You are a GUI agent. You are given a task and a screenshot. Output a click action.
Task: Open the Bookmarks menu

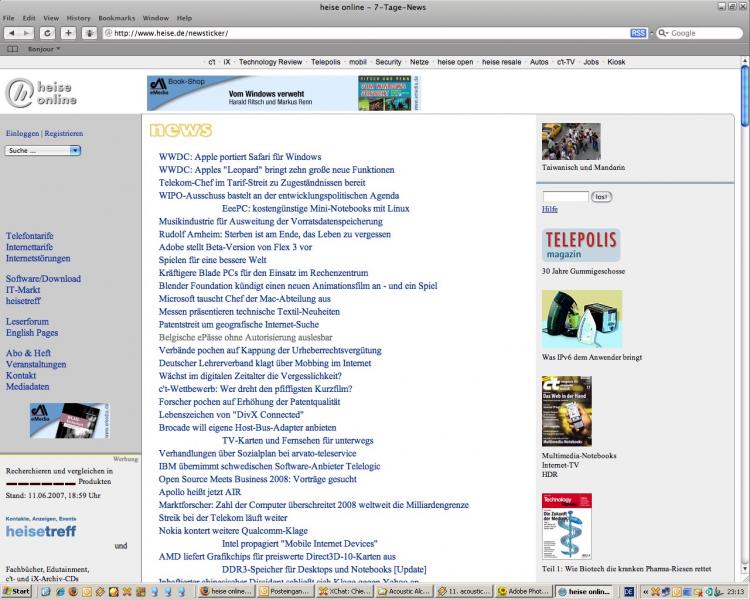coord(117,18)
